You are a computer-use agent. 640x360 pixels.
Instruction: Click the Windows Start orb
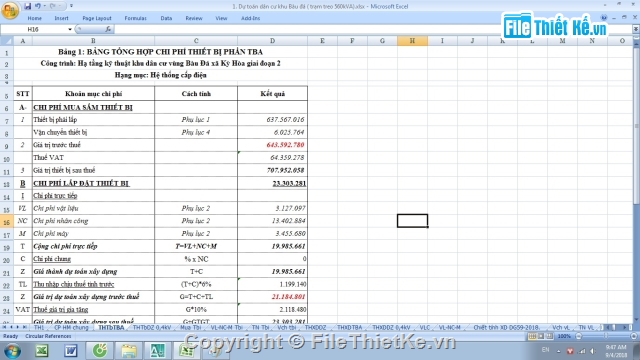(x=12, y=351)
